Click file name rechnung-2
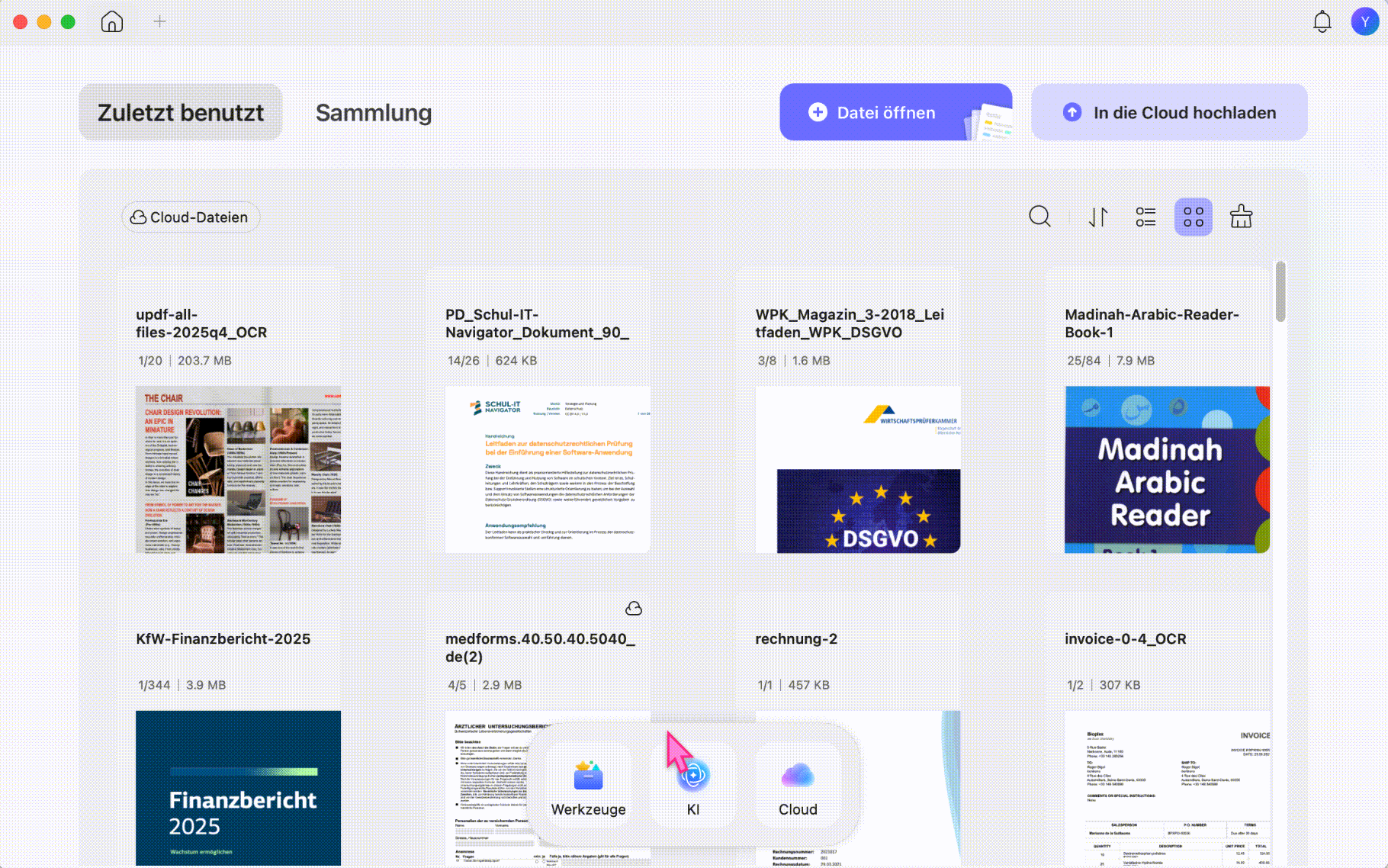Viewport: 1388px width, 868px height. click(x=796, y=638)
